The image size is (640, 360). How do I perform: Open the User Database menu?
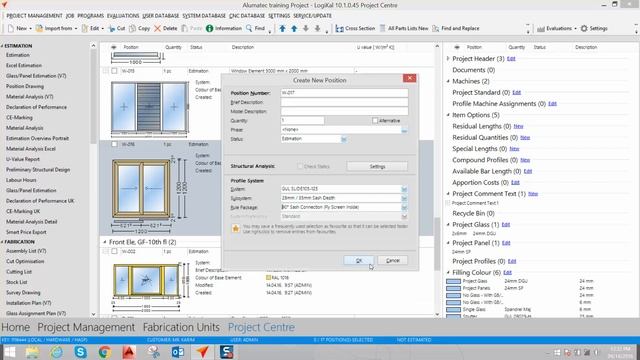[161, 16]
